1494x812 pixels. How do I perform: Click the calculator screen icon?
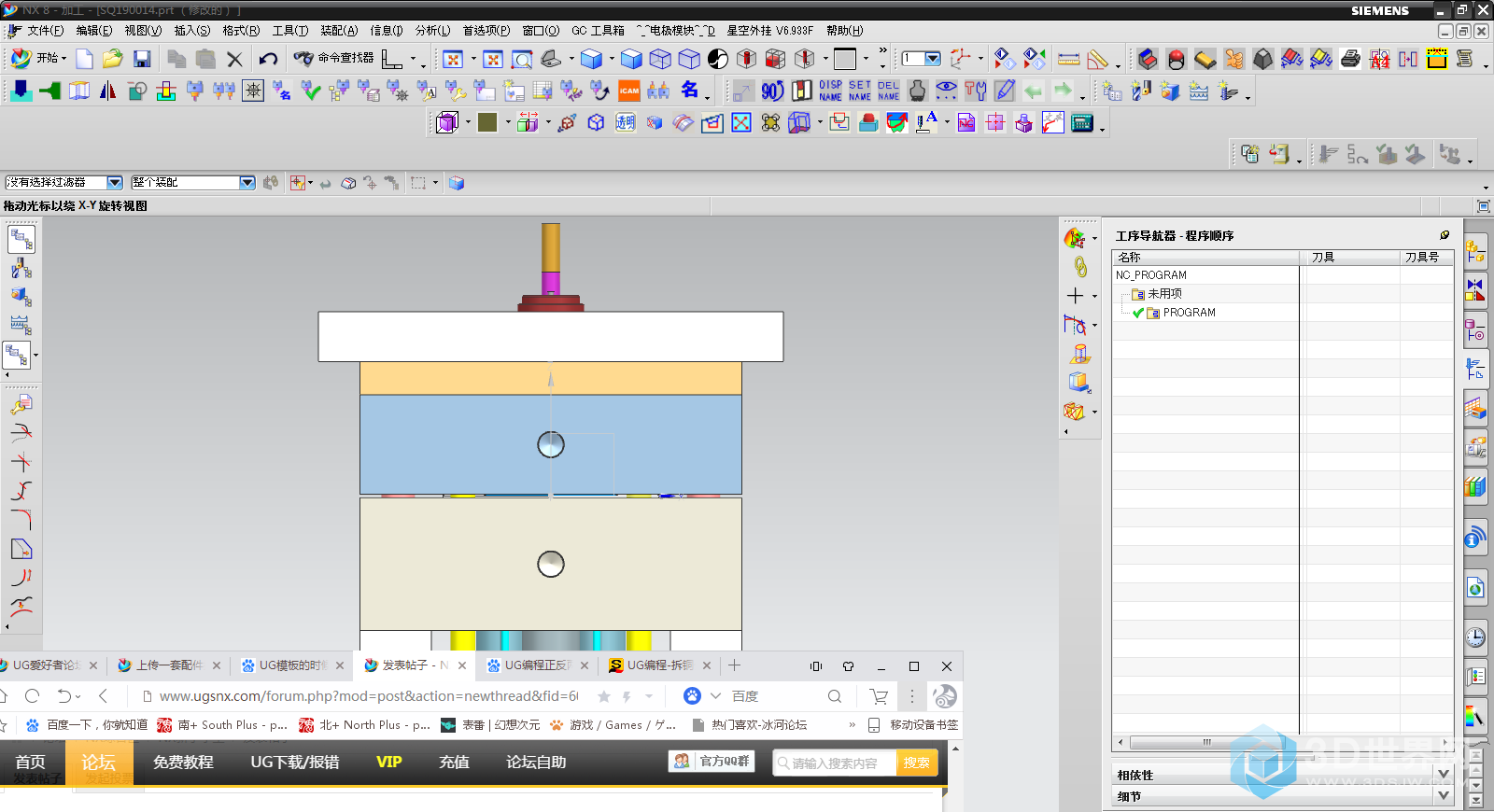[x=1082, y=122]
